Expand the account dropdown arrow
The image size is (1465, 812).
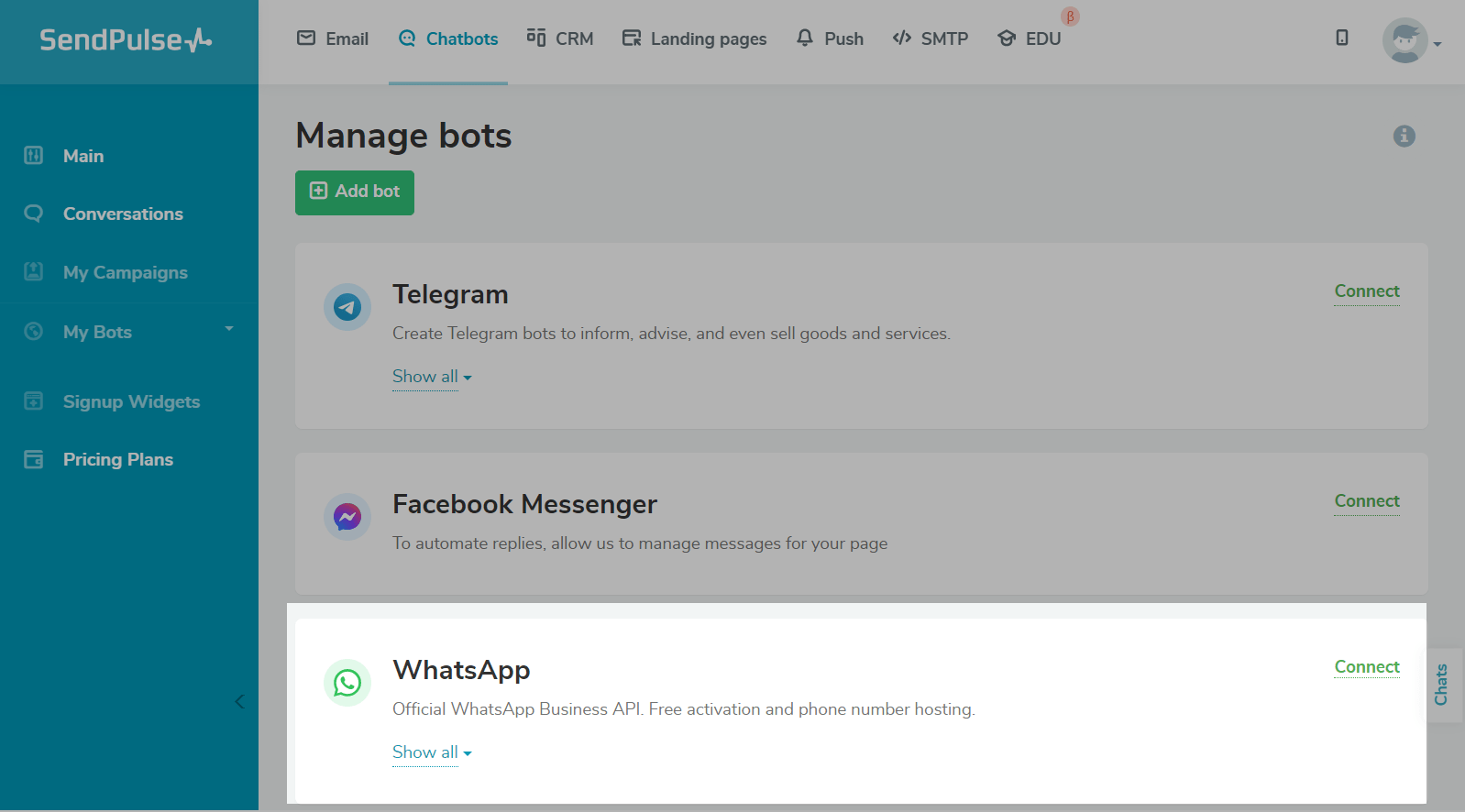point(1437,44)
